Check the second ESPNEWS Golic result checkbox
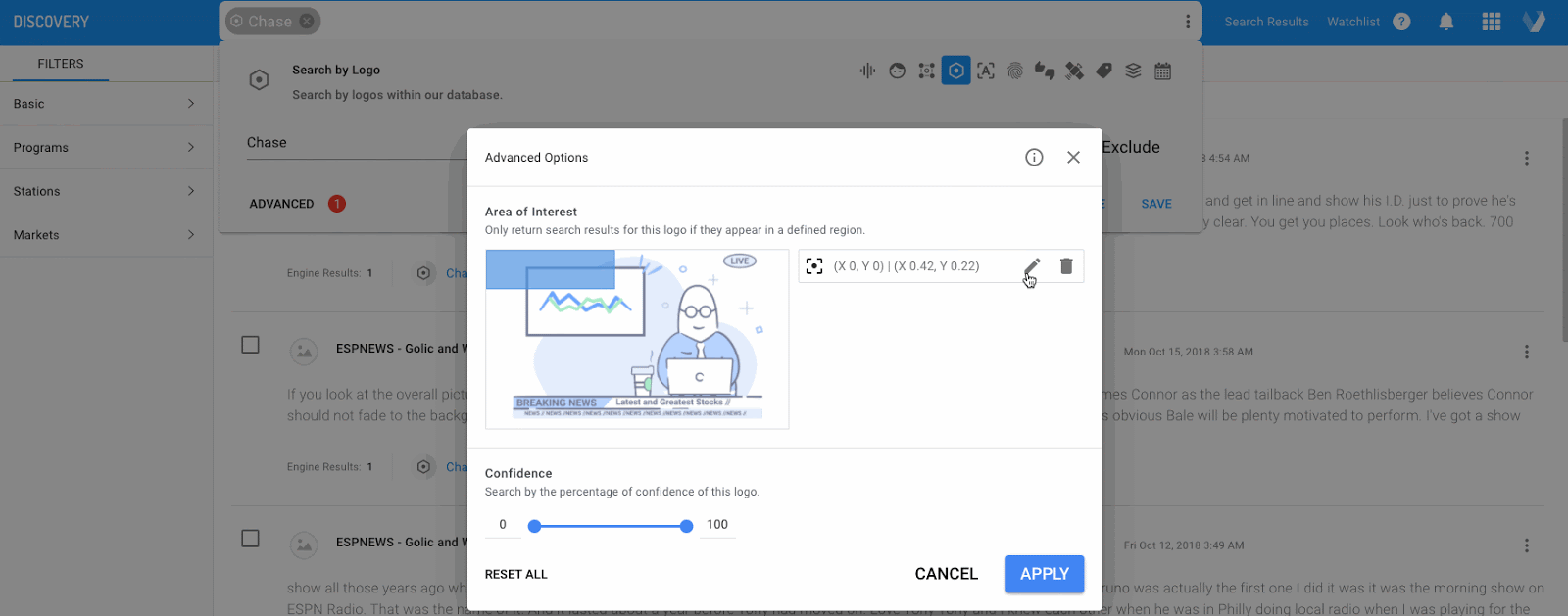Image resolution: width=1568 pixels, height=616 pixels. coord(250,539)
